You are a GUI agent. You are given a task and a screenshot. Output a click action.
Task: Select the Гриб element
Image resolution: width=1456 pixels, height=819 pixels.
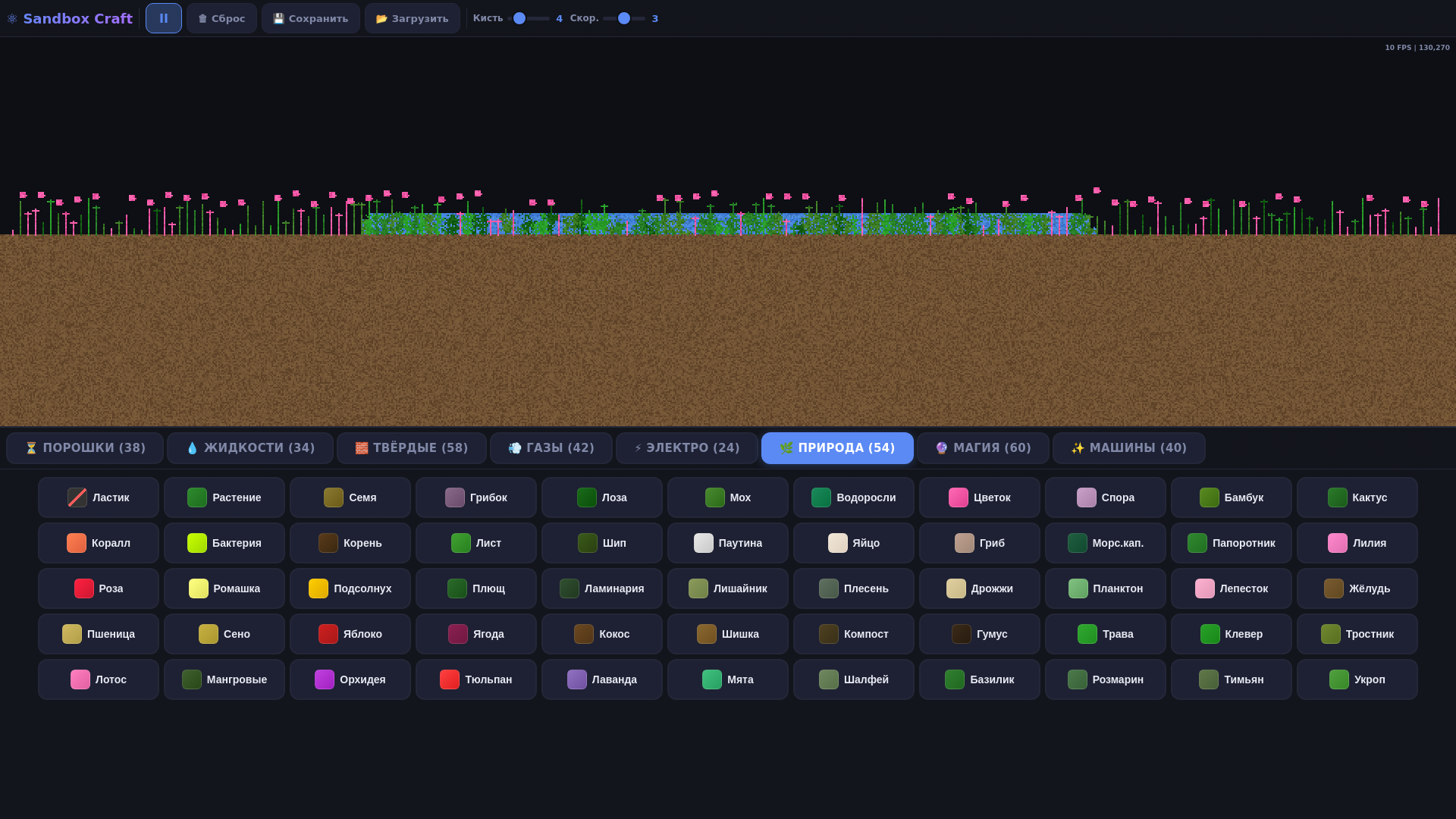pos(980,543)
